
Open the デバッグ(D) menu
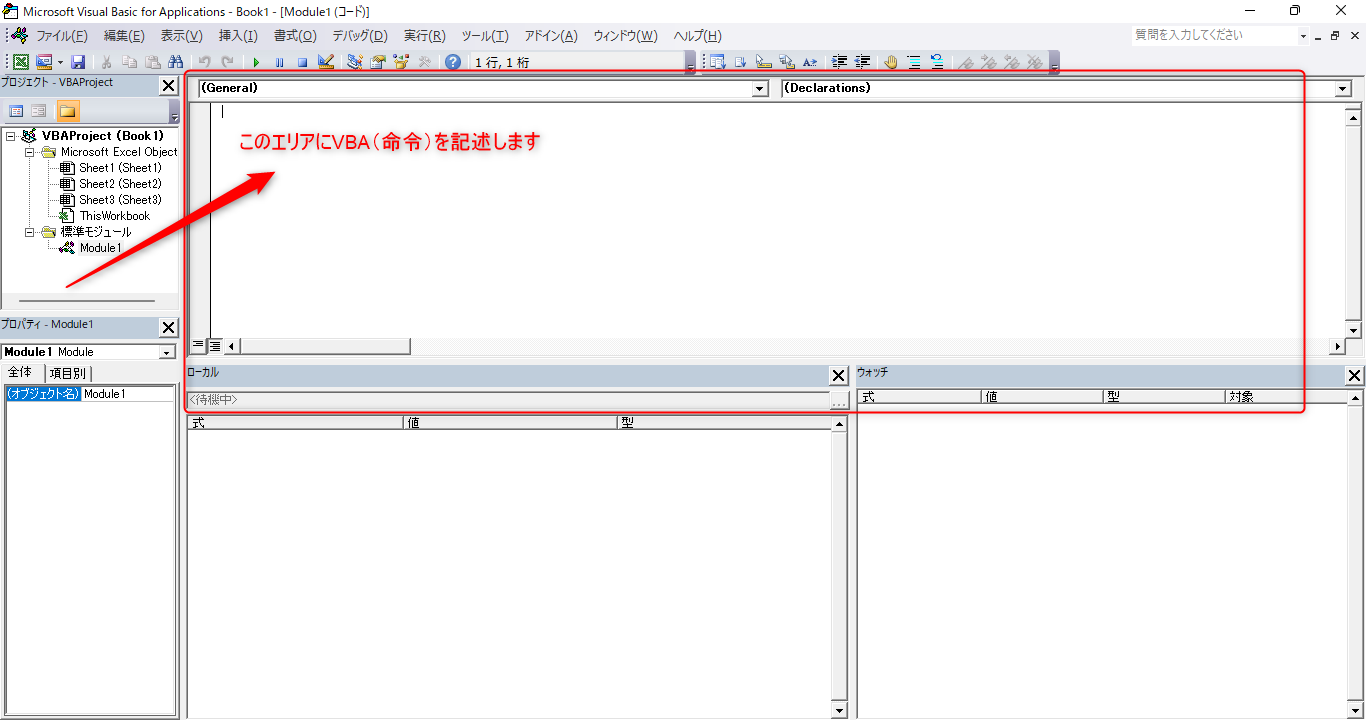point(359,36)
